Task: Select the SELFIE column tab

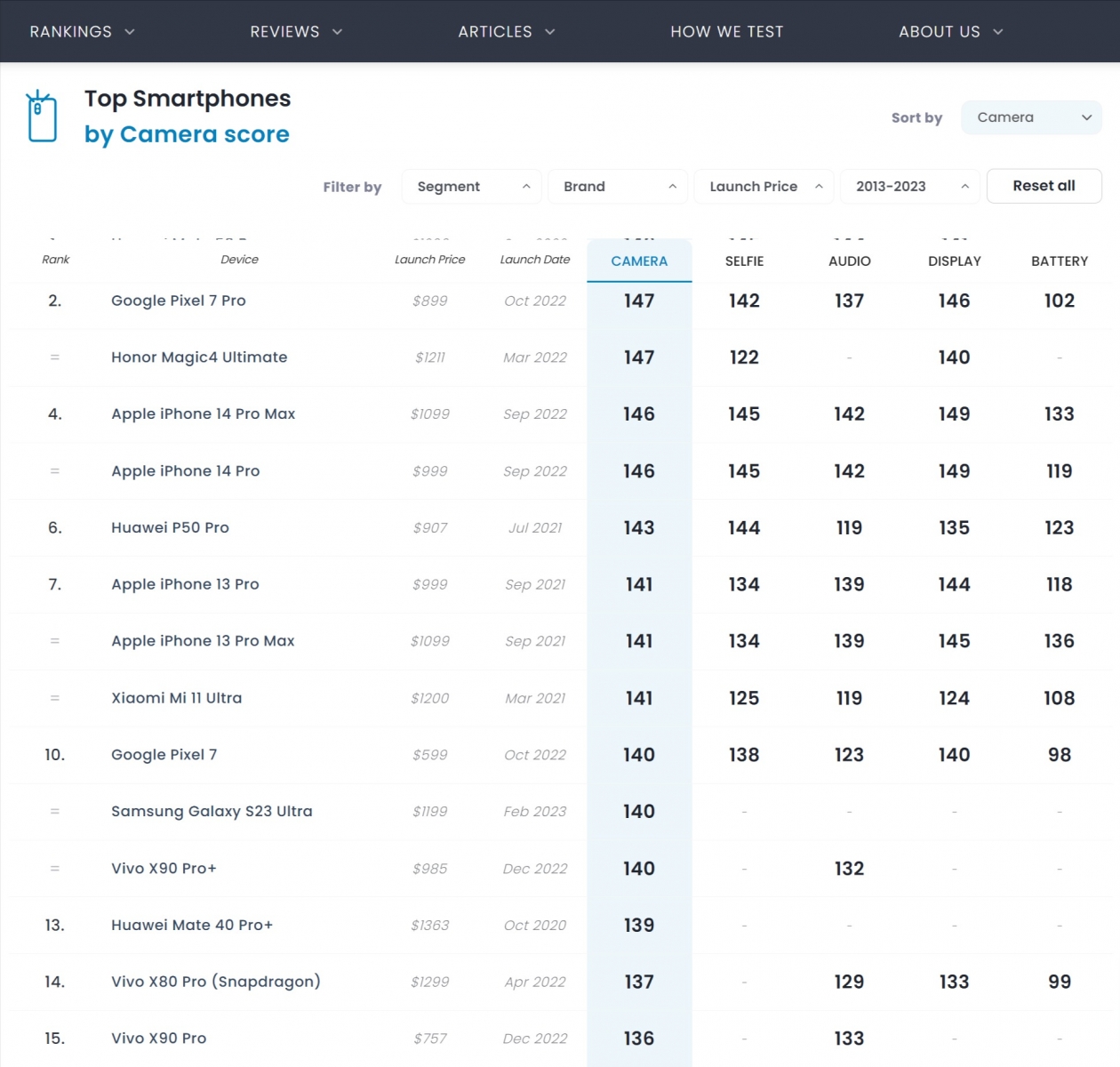Action: coord(744,261)
